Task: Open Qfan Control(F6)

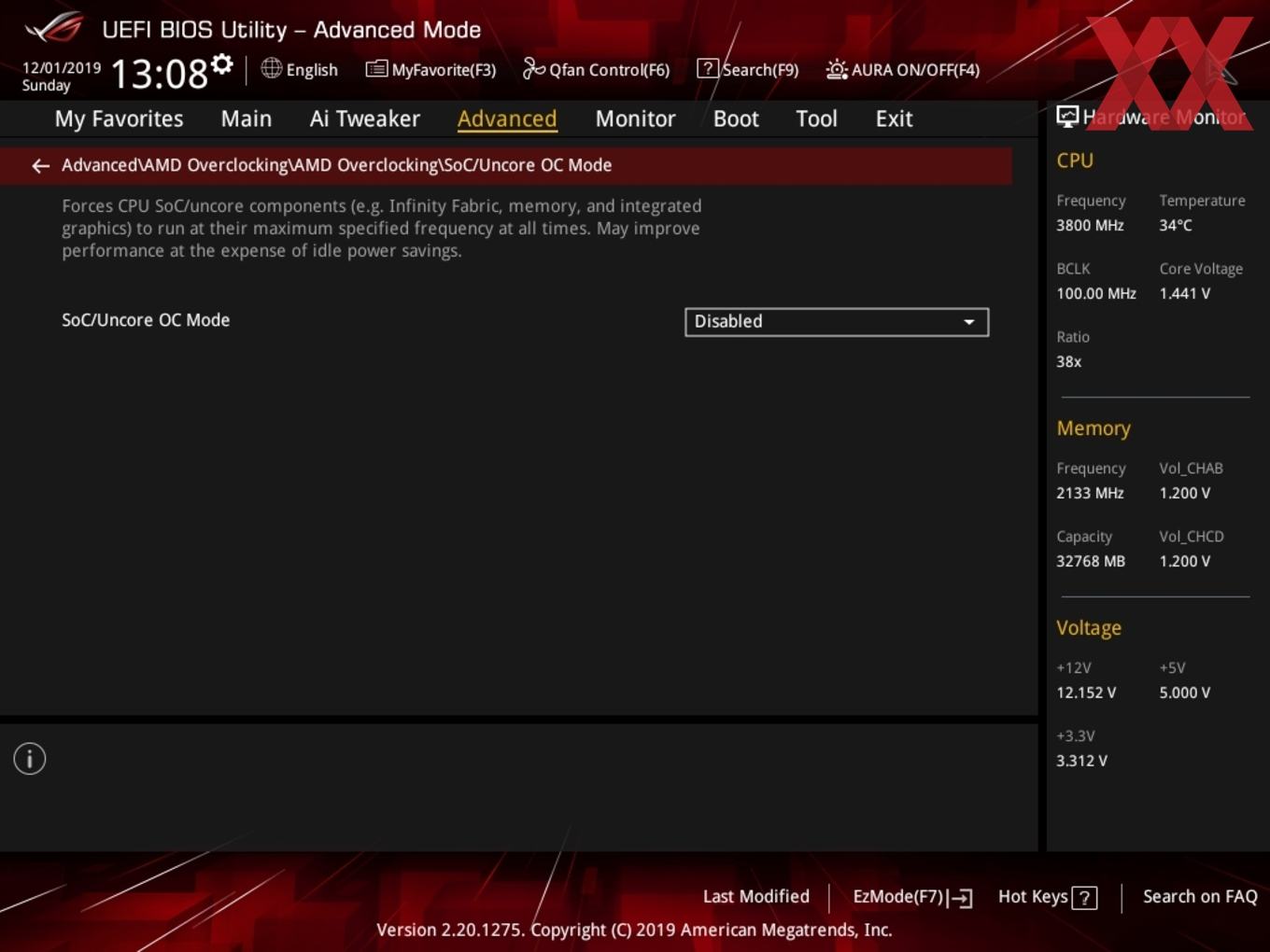Action: click(x=596, y=69)
